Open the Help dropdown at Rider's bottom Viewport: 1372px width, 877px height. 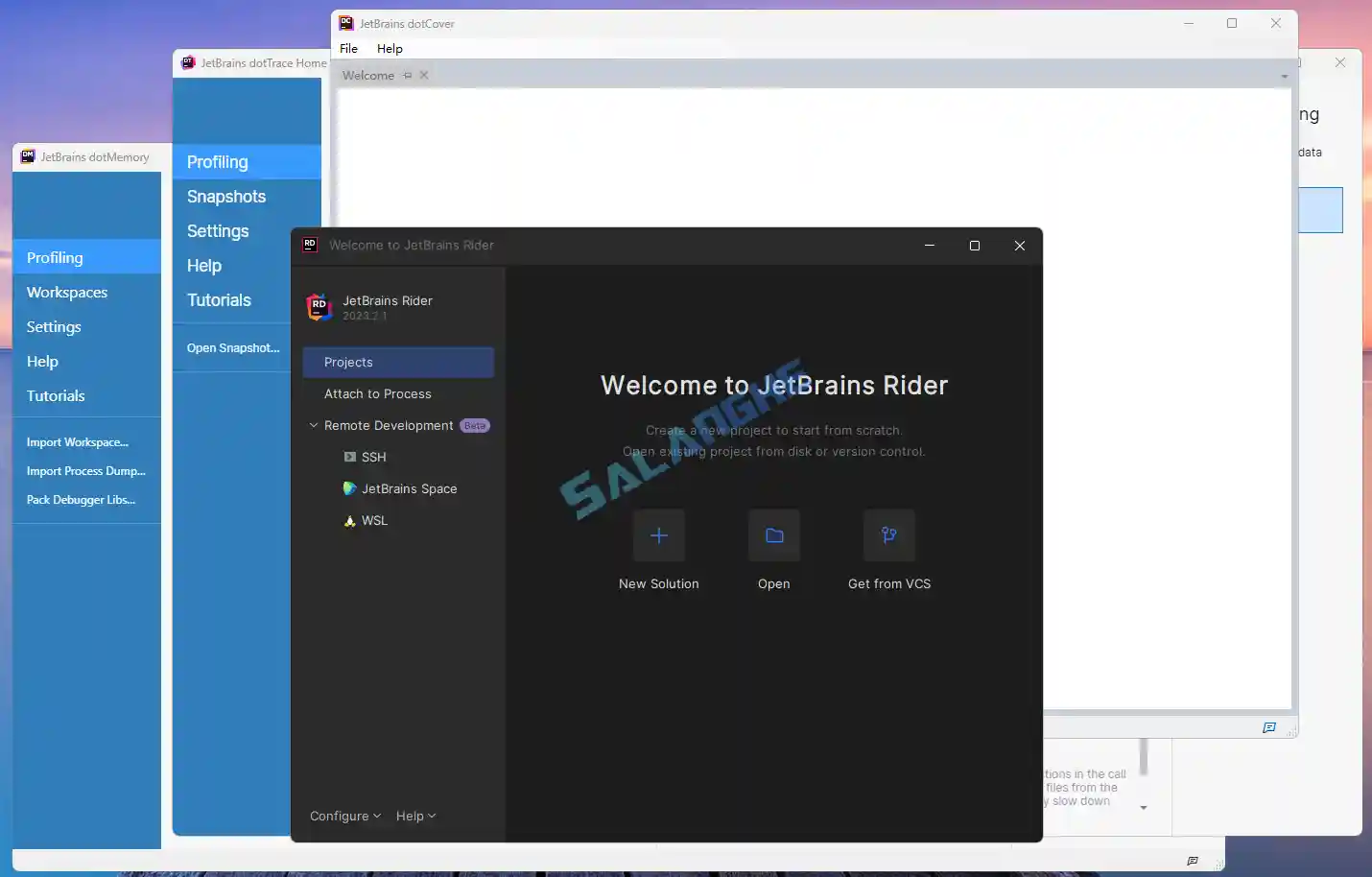click(x=415, y=816)
